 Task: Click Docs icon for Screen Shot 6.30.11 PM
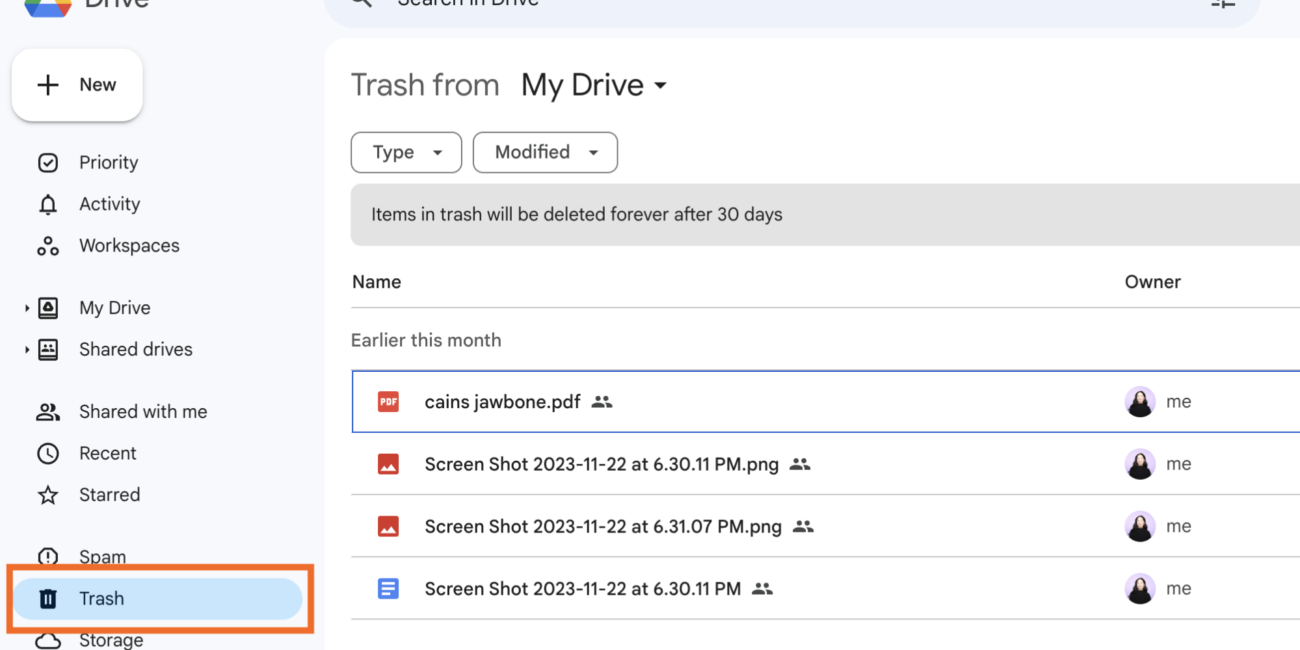coord(388,589)
